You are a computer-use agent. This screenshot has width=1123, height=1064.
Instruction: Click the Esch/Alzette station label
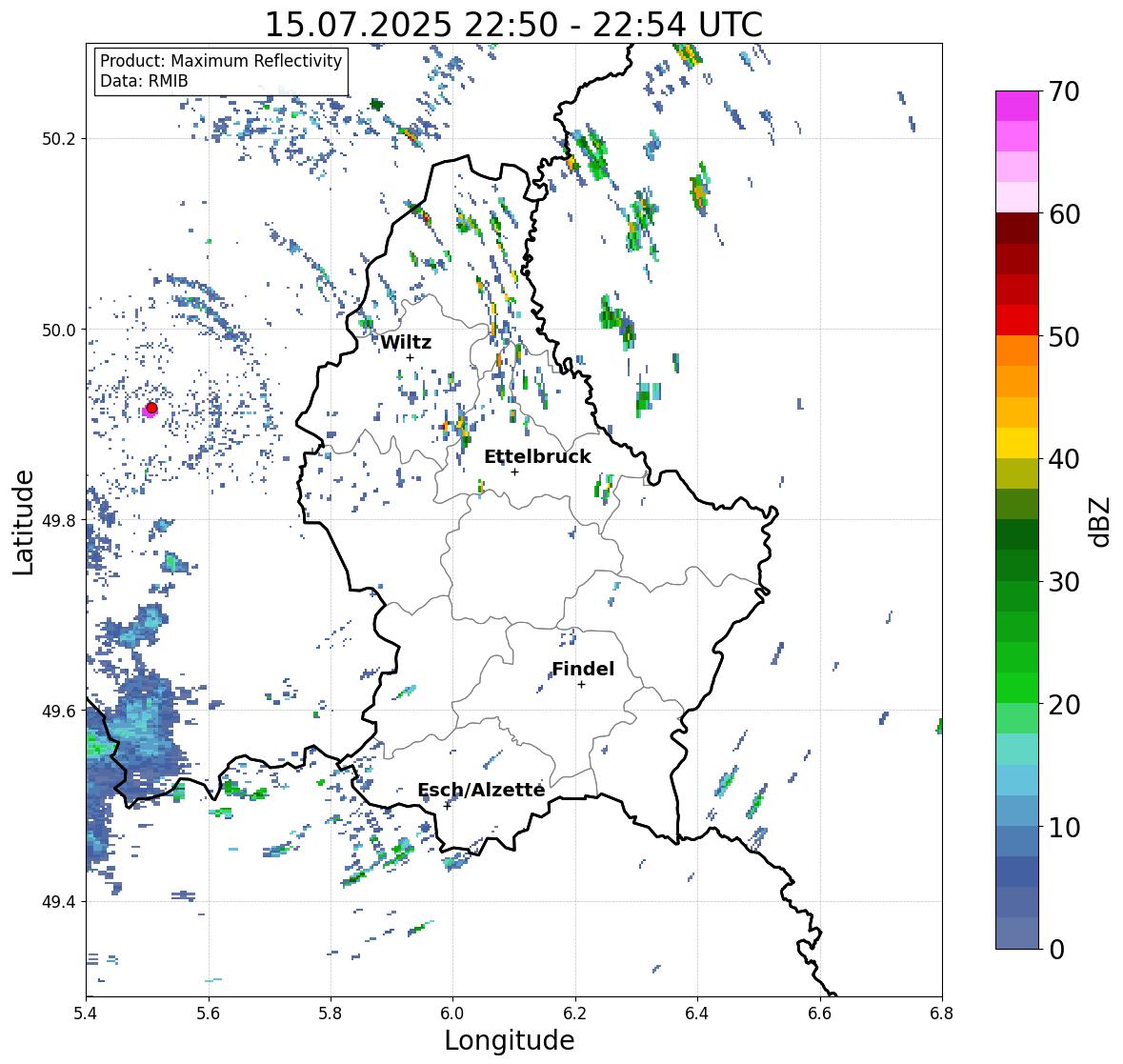click(481, 790)
